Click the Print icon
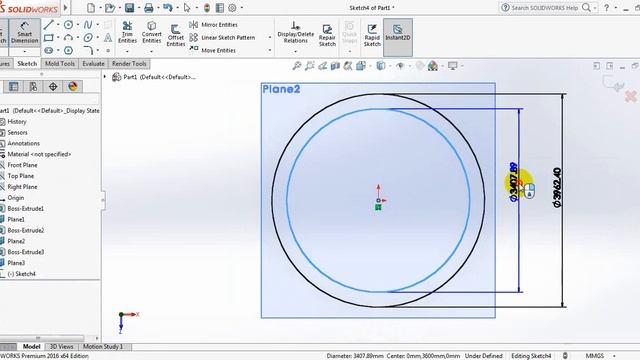 click(x=149, y=8)
